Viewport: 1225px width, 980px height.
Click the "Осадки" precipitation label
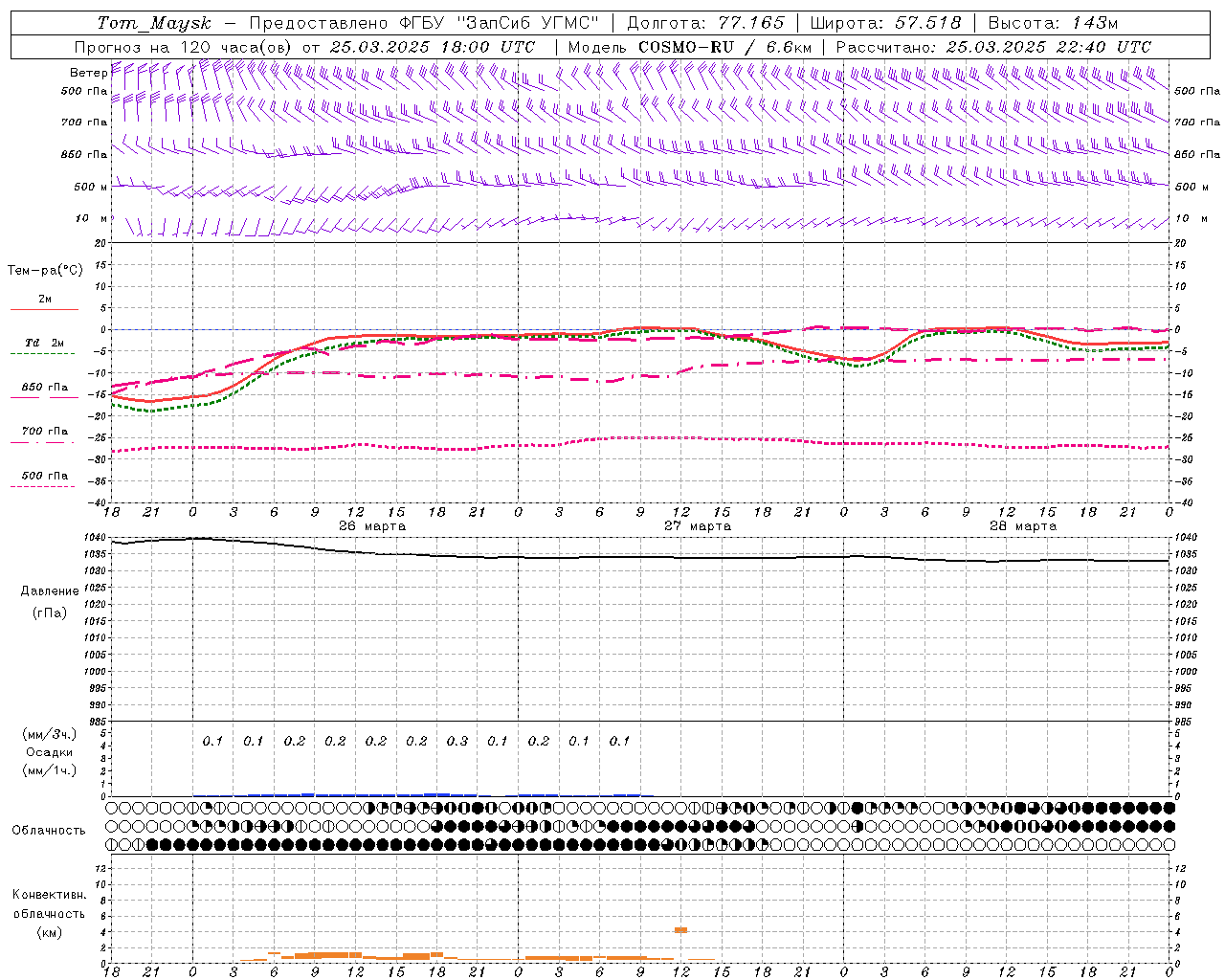click(x=50, y=752)
